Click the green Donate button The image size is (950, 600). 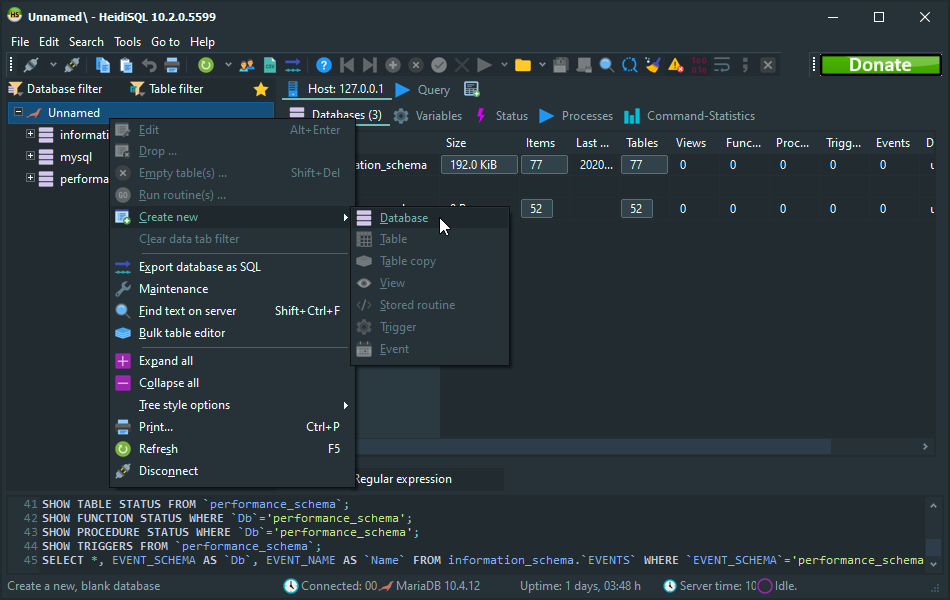tap(880, 65)
